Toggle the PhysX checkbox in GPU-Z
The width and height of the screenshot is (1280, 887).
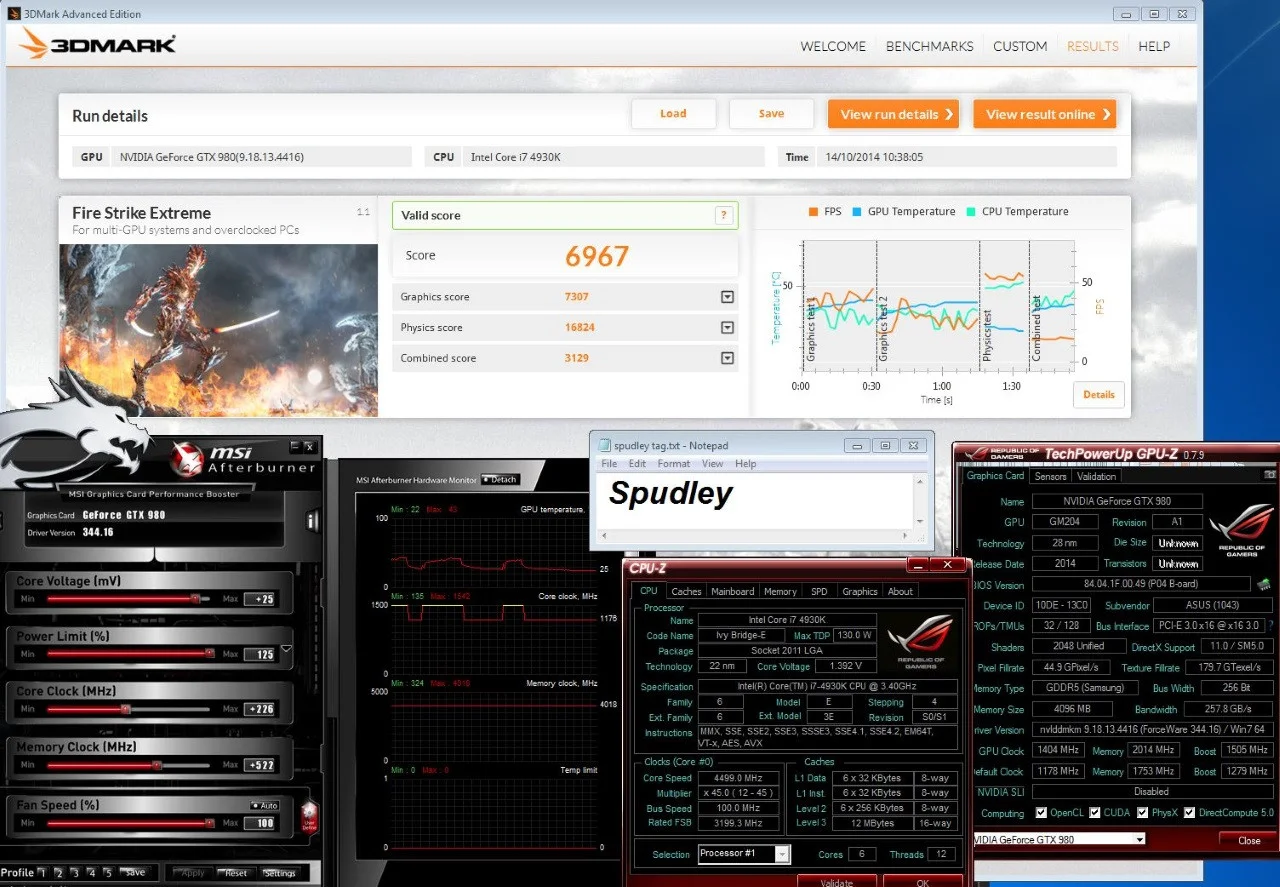point(1140,813)
